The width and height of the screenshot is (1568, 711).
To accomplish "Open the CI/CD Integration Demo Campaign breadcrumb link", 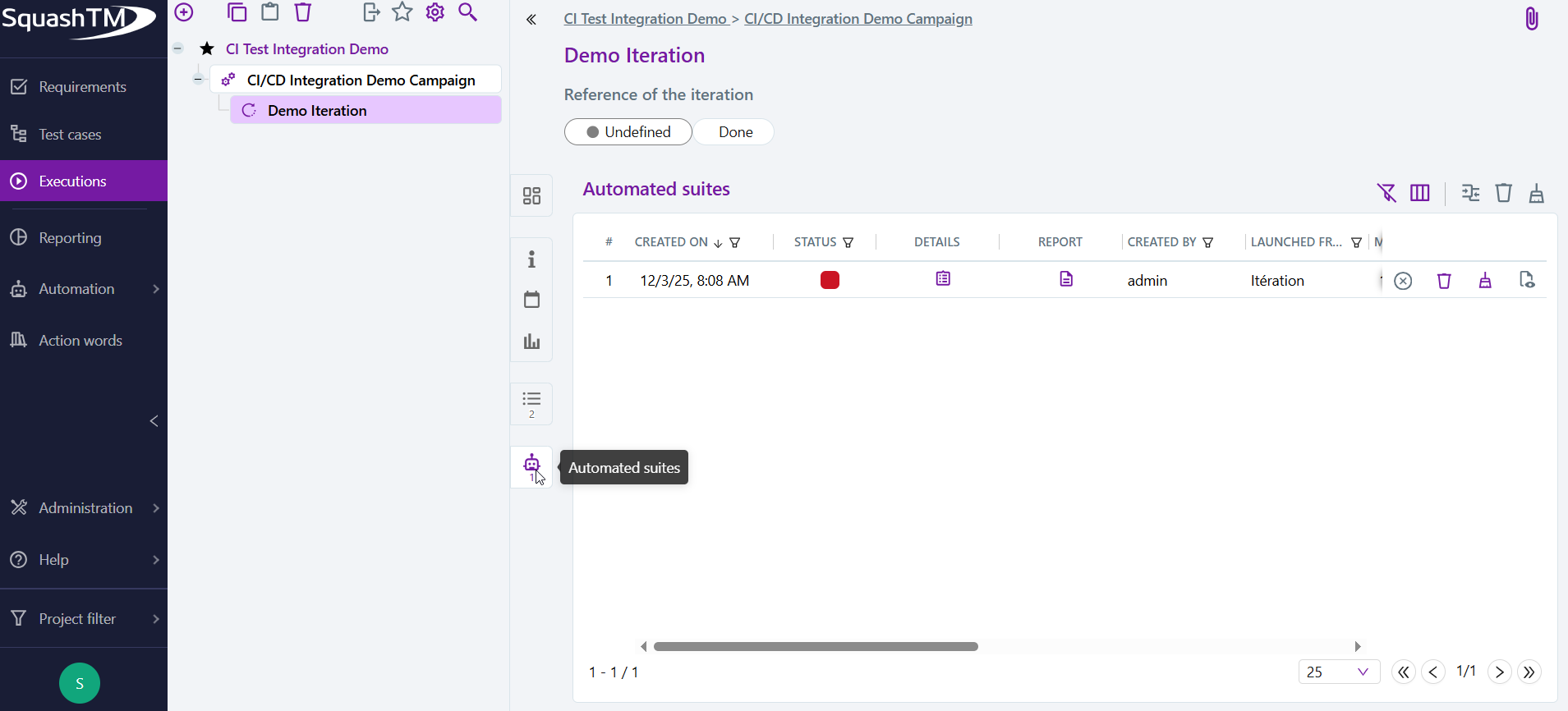I will click(858, 19).
